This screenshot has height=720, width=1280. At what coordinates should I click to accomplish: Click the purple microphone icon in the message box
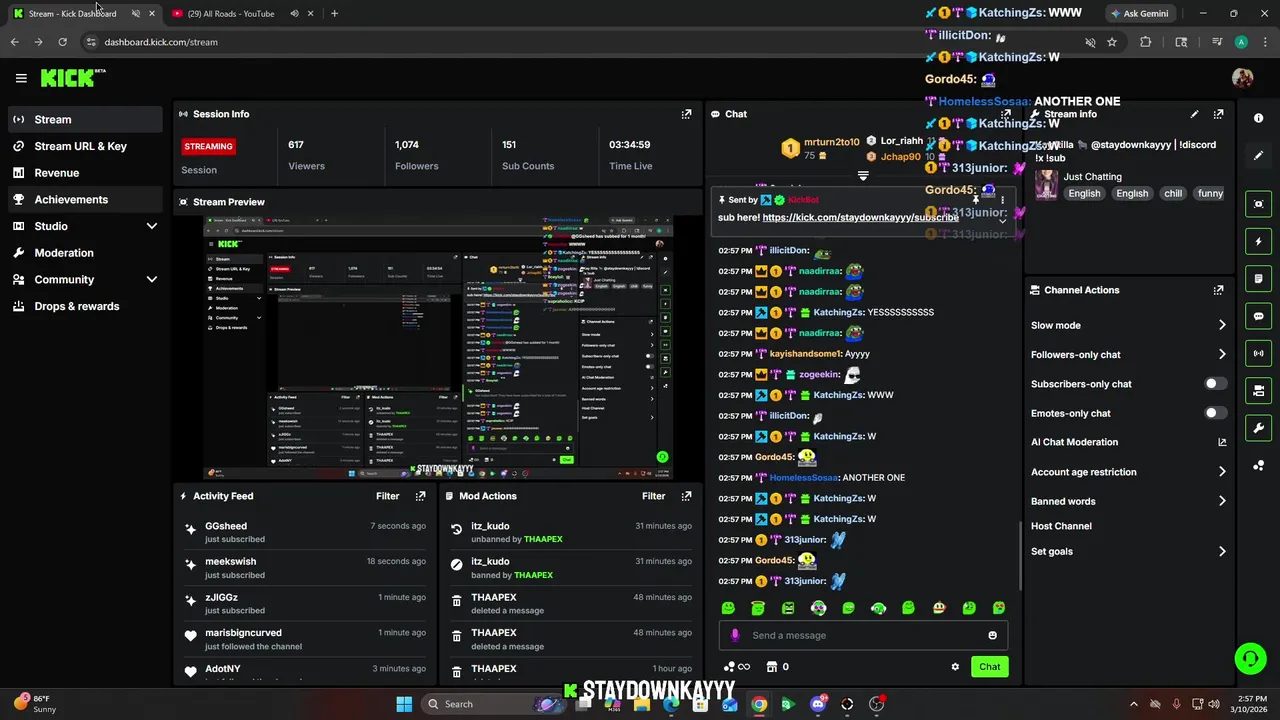735,635
